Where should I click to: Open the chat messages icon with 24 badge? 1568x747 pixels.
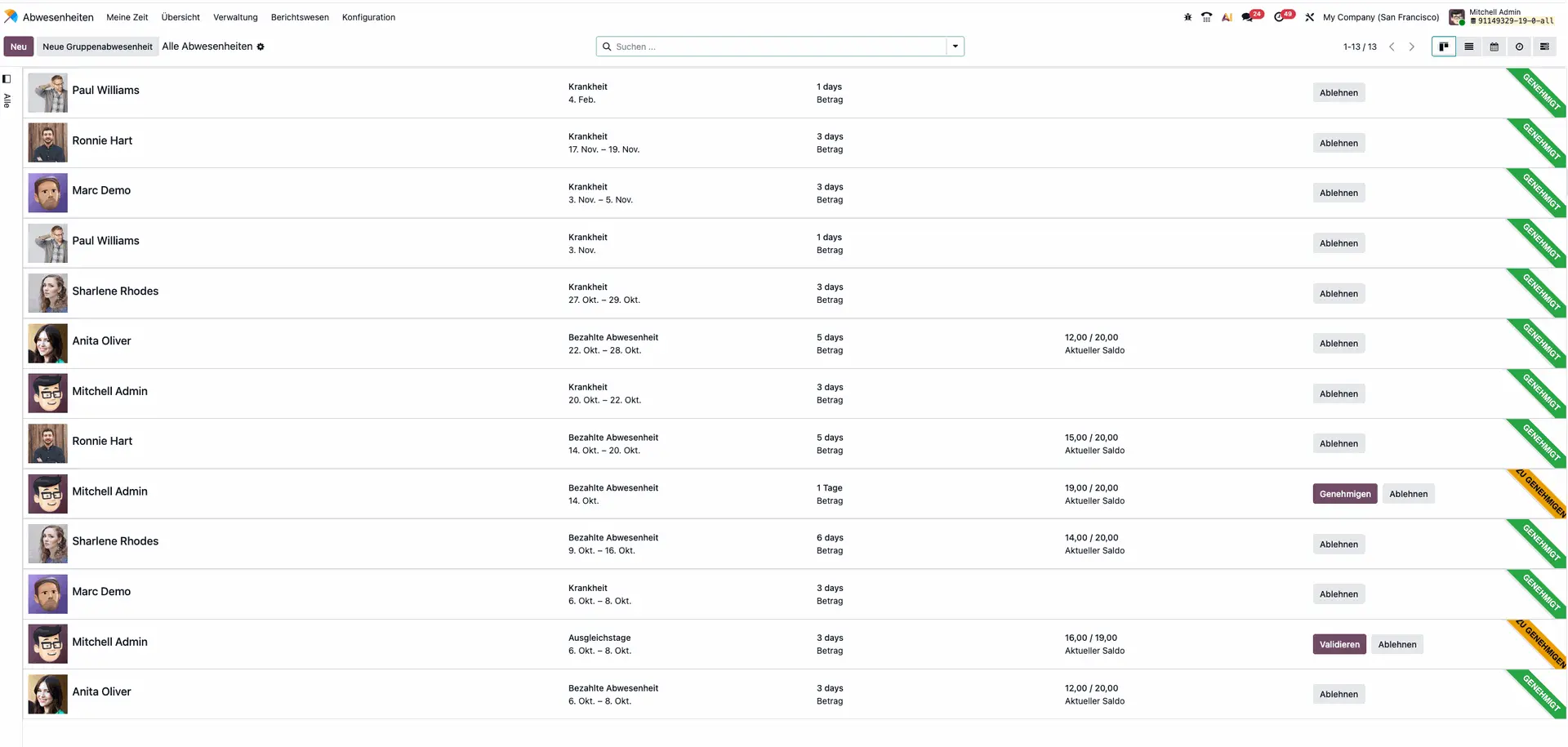click(1248, 17)
